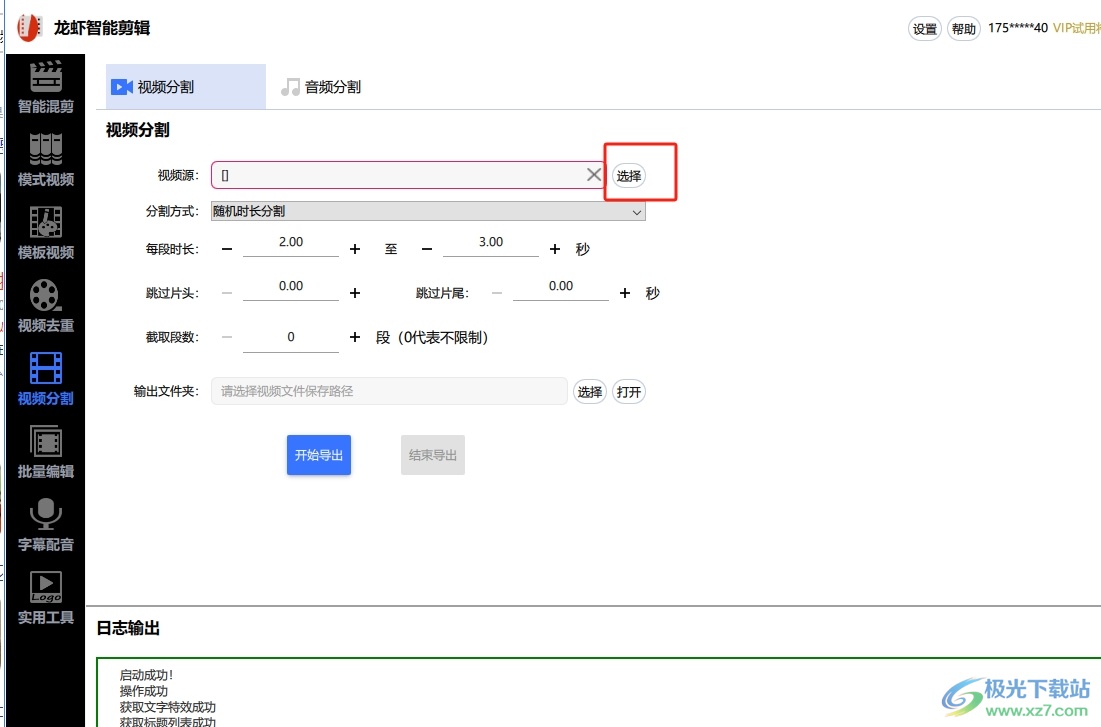This screenshot has width=1101, height=727.
Task: Open the 智能混剪 sidebar module
Action: pyautogui.click(x=46, y=88)
